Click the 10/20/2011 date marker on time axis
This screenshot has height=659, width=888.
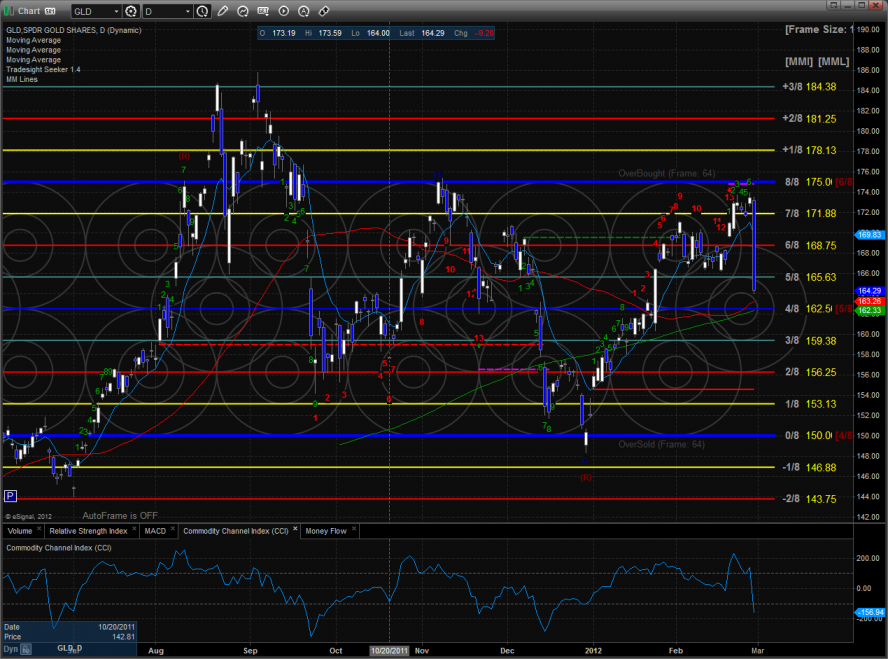click(391, 649)
